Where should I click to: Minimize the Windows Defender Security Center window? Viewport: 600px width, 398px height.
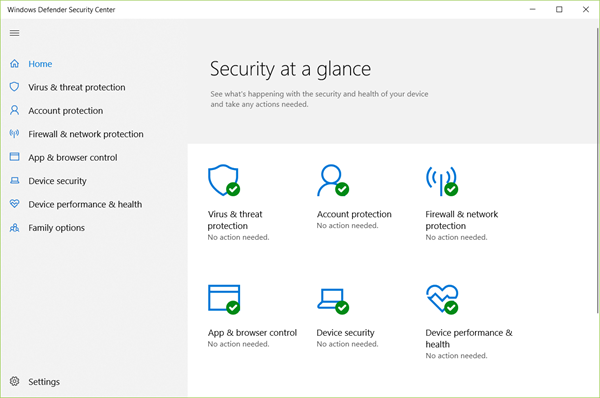(x=532, y=9)
